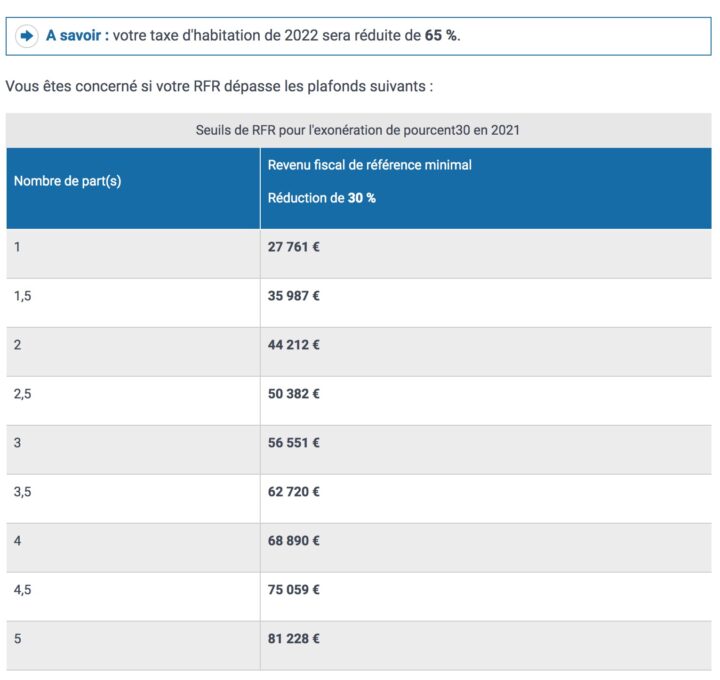The width and height of the screenshot is (720, 680).
Task: Click the 'Vous êtes concerné' sentence
Action: [219, 86]
